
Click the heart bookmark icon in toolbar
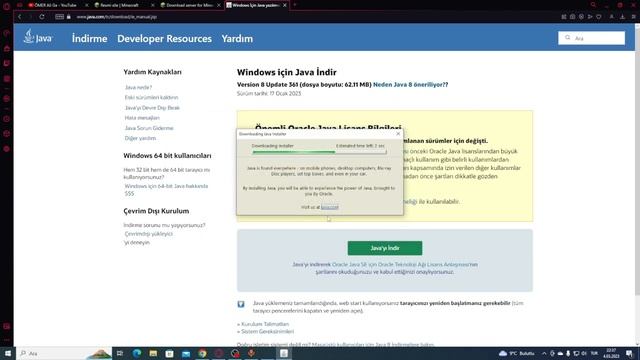click(x=599, y=17)
